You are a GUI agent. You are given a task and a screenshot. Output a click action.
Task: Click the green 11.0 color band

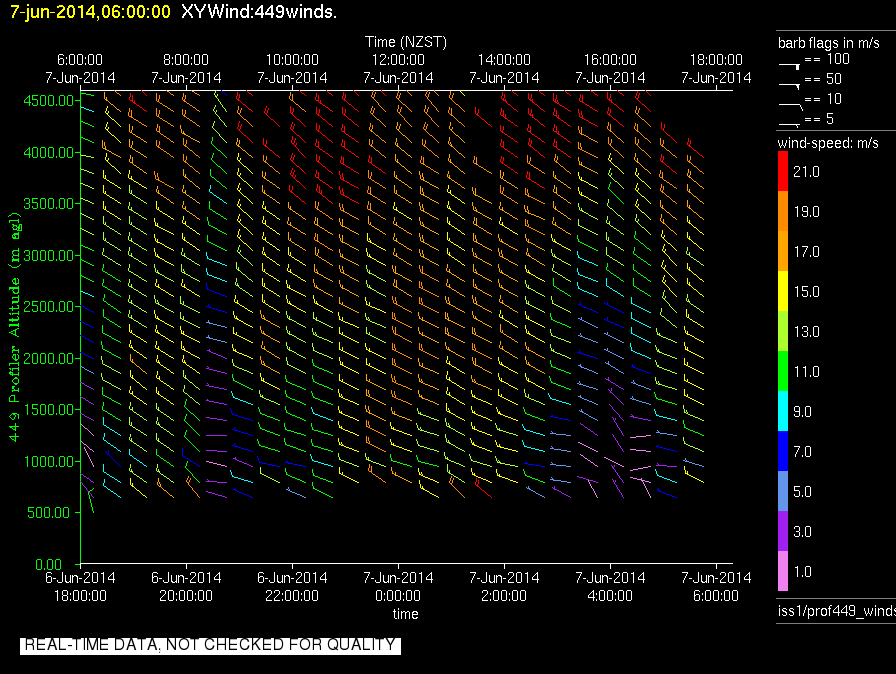[x=783, y=371]
